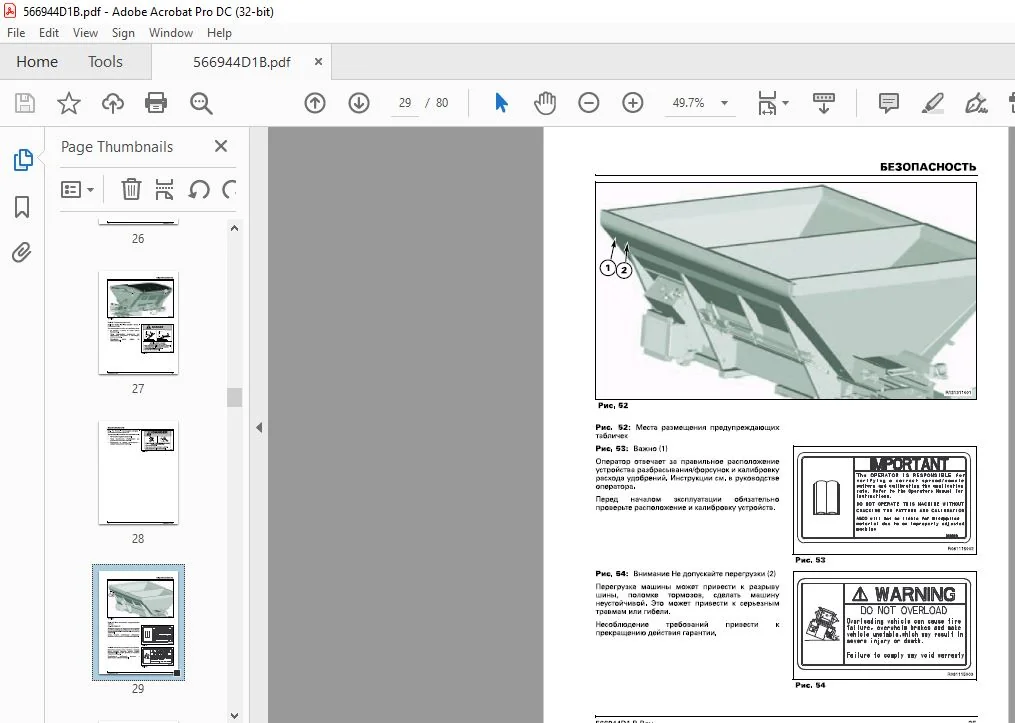Click the WARNING Do Not Overload label image

[x=884, y=625]
